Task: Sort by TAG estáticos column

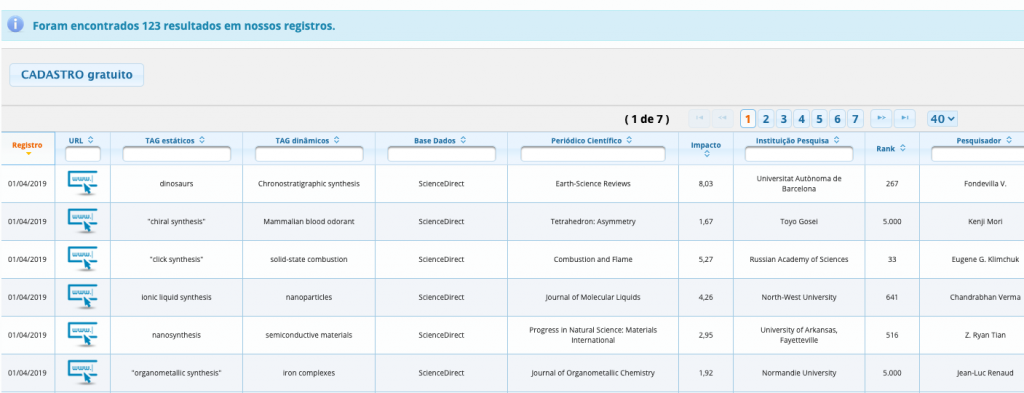Action: [202, 140]
